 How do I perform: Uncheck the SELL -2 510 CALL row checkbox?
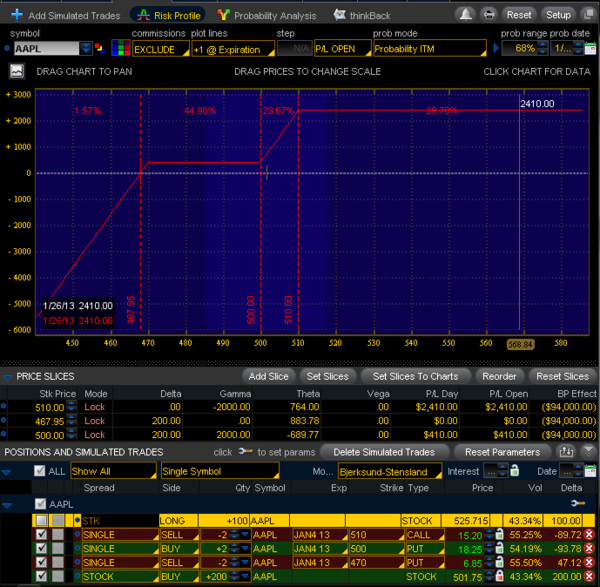(41, 534)
